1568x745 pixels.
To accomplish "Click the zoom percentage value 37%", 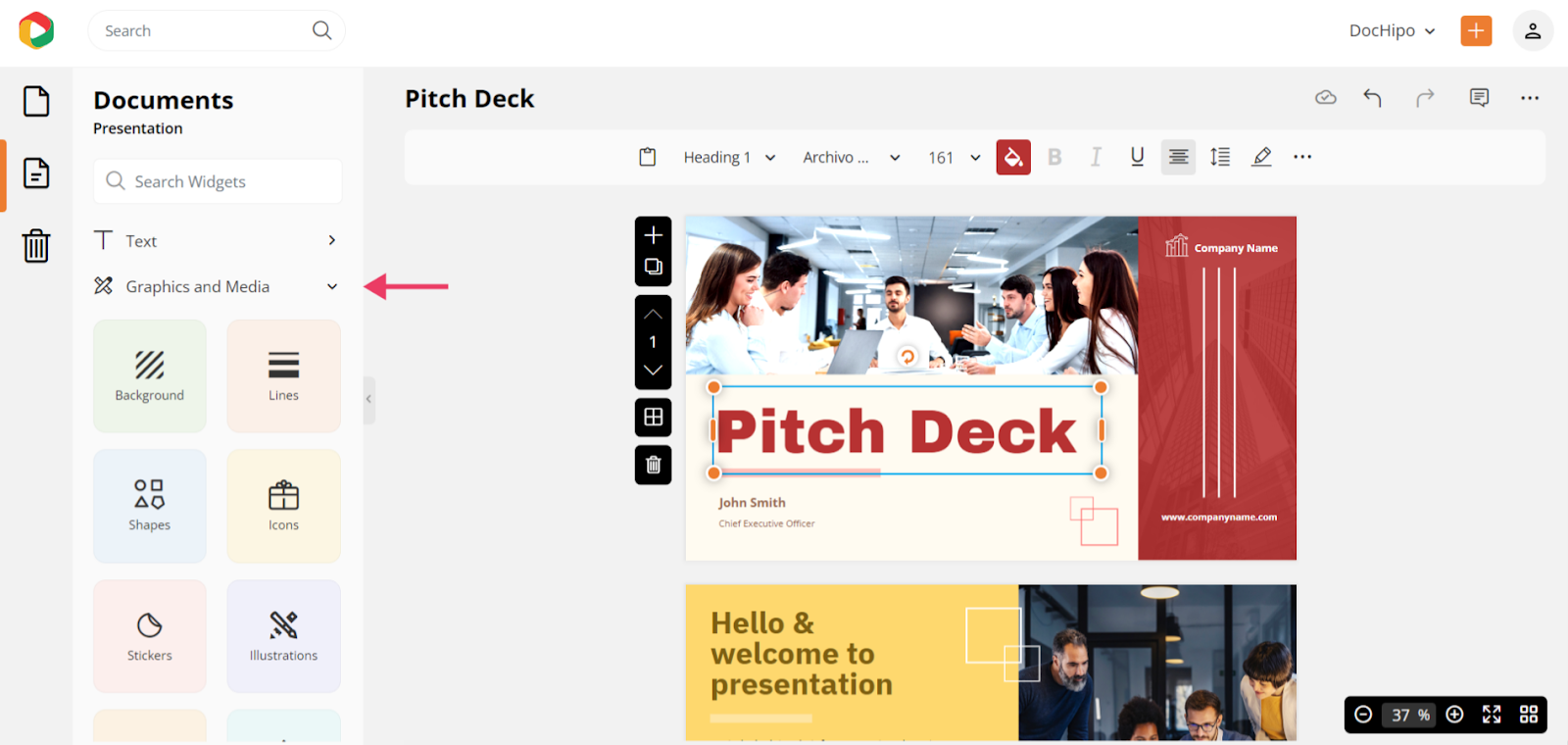I will click(1410, 715).
